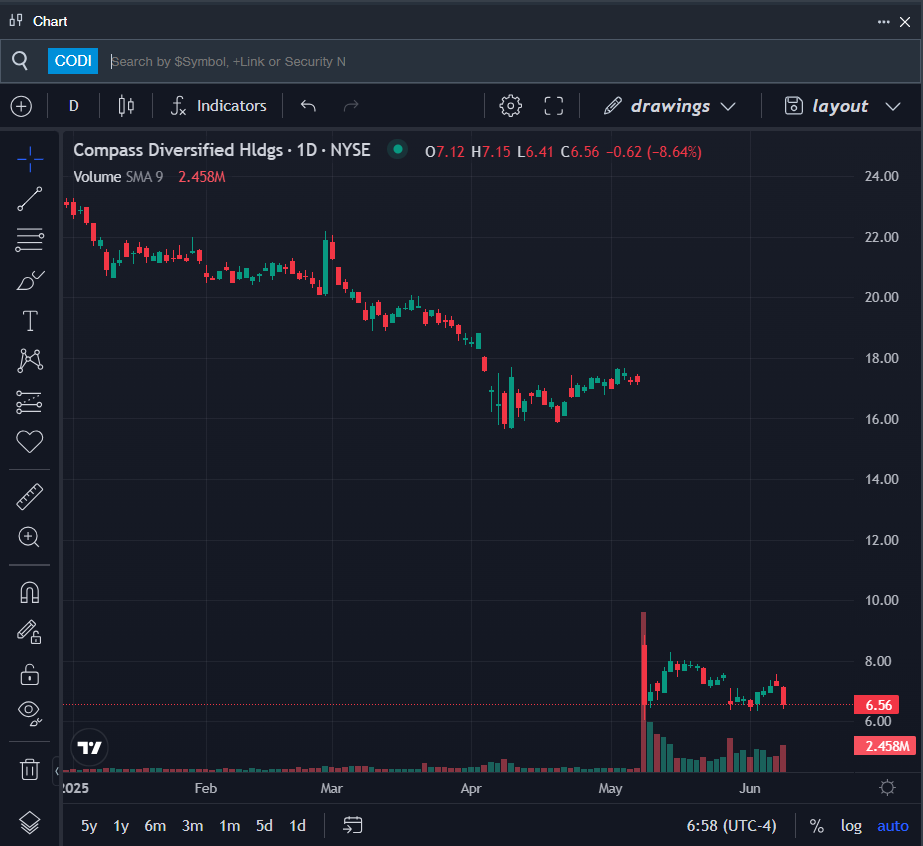Image resolution: width=923 pixels, height=846 pixels.
Task: Click the search magnifier icon
Action: 20,61
